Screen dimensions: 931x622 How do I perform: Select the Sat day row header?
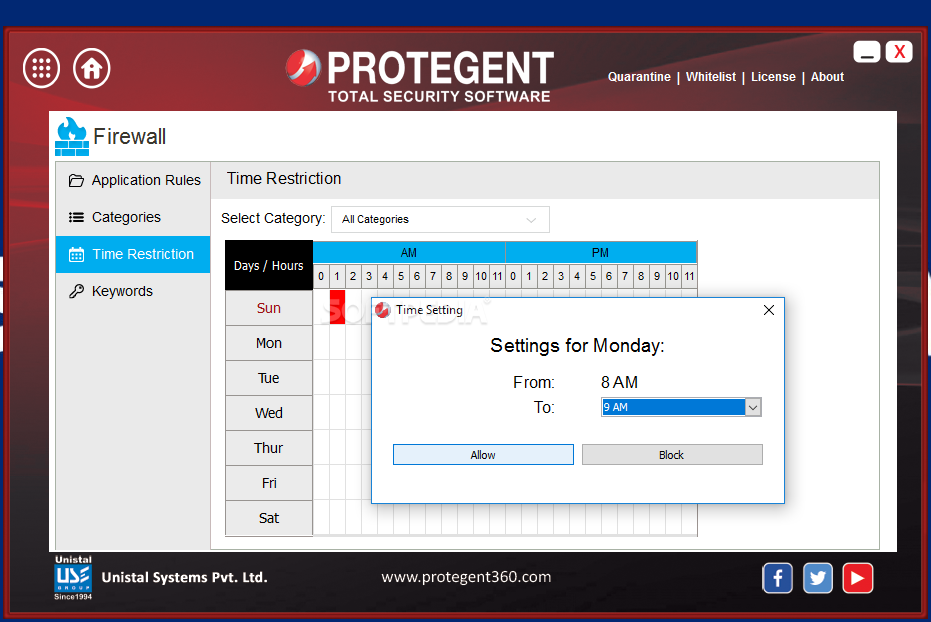(x=269, y=518)
